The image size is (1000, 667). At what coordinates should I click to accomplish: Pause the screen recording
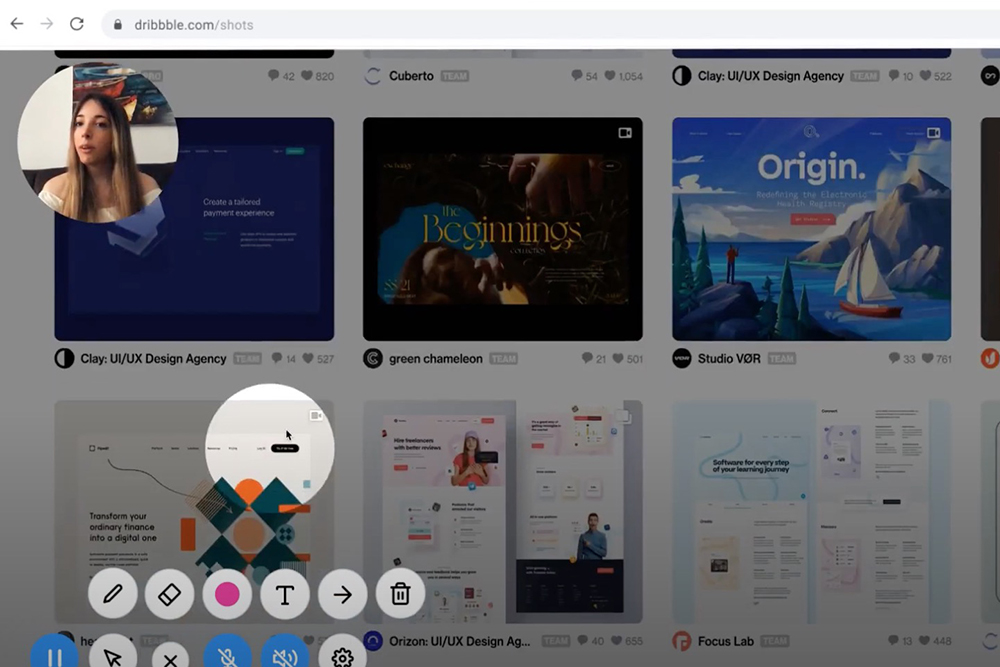click(55, 655)
